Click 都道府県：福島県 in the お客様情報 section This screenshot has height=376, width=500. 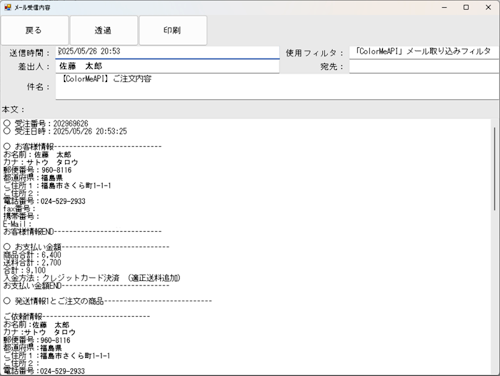coord(33,178)
